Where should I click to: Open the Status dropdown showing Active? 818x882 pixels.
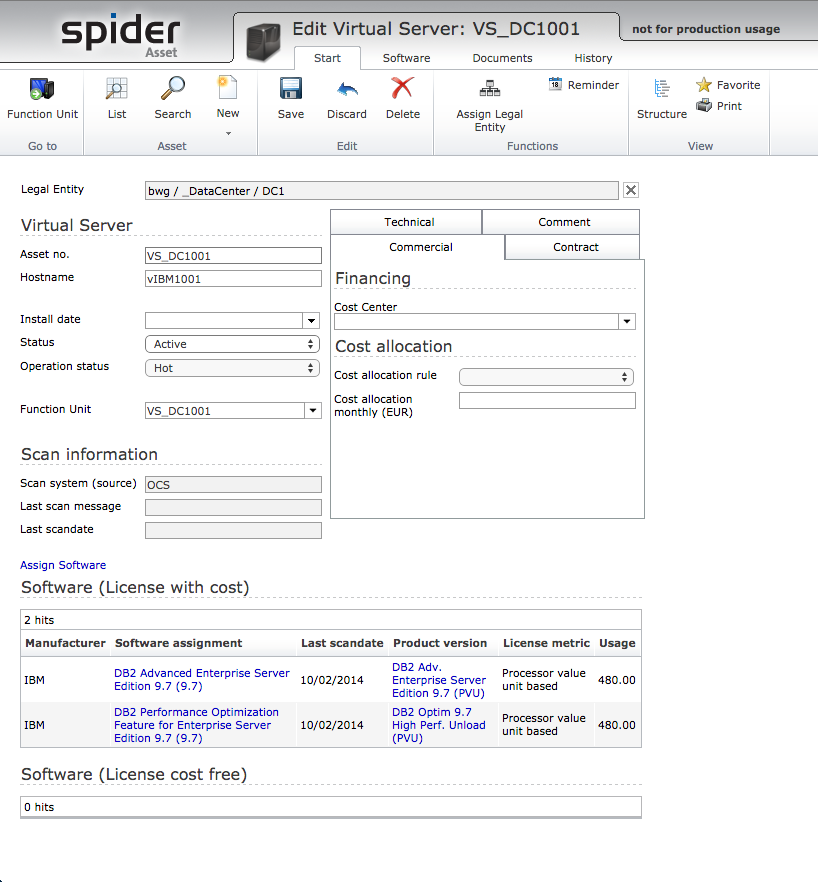(x=232, y=344)
